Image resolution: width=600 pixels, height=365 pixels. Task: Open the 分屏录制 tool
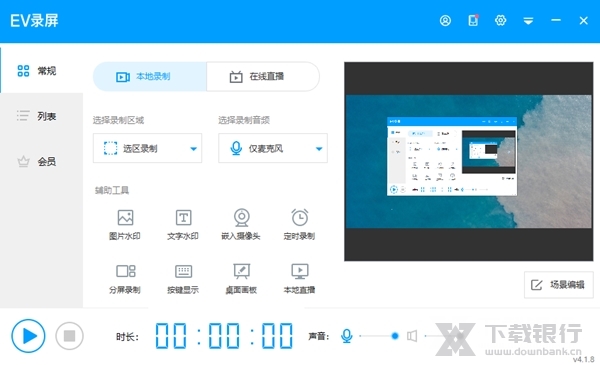[125, 279]
